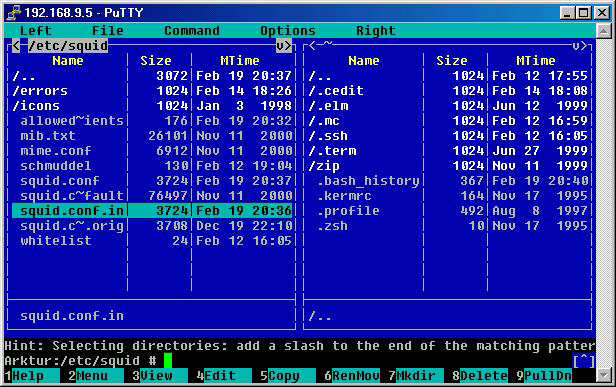Image resolution: width=616 pixels, height=387 pixels.
Task: Open the Command menu
Action: pyautogui.click(x=192, y=31)
